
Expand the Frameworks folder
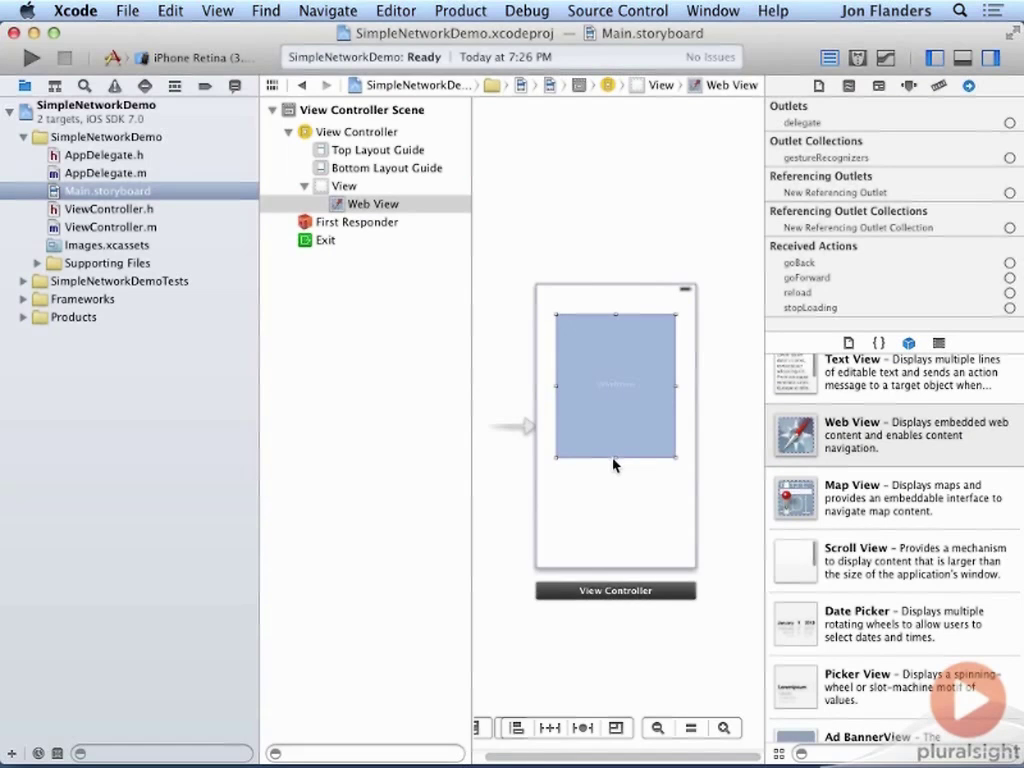click(24, 299)
